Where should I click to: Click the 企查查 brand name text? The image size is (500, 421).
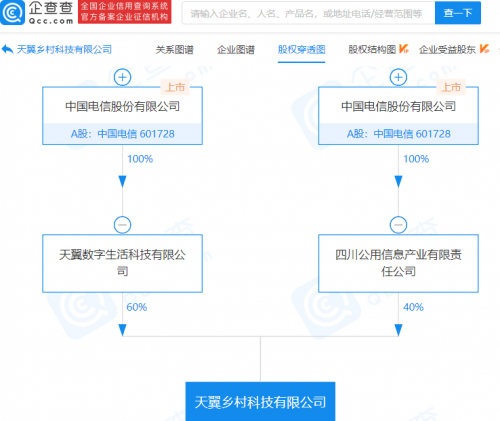click(51, 8)
